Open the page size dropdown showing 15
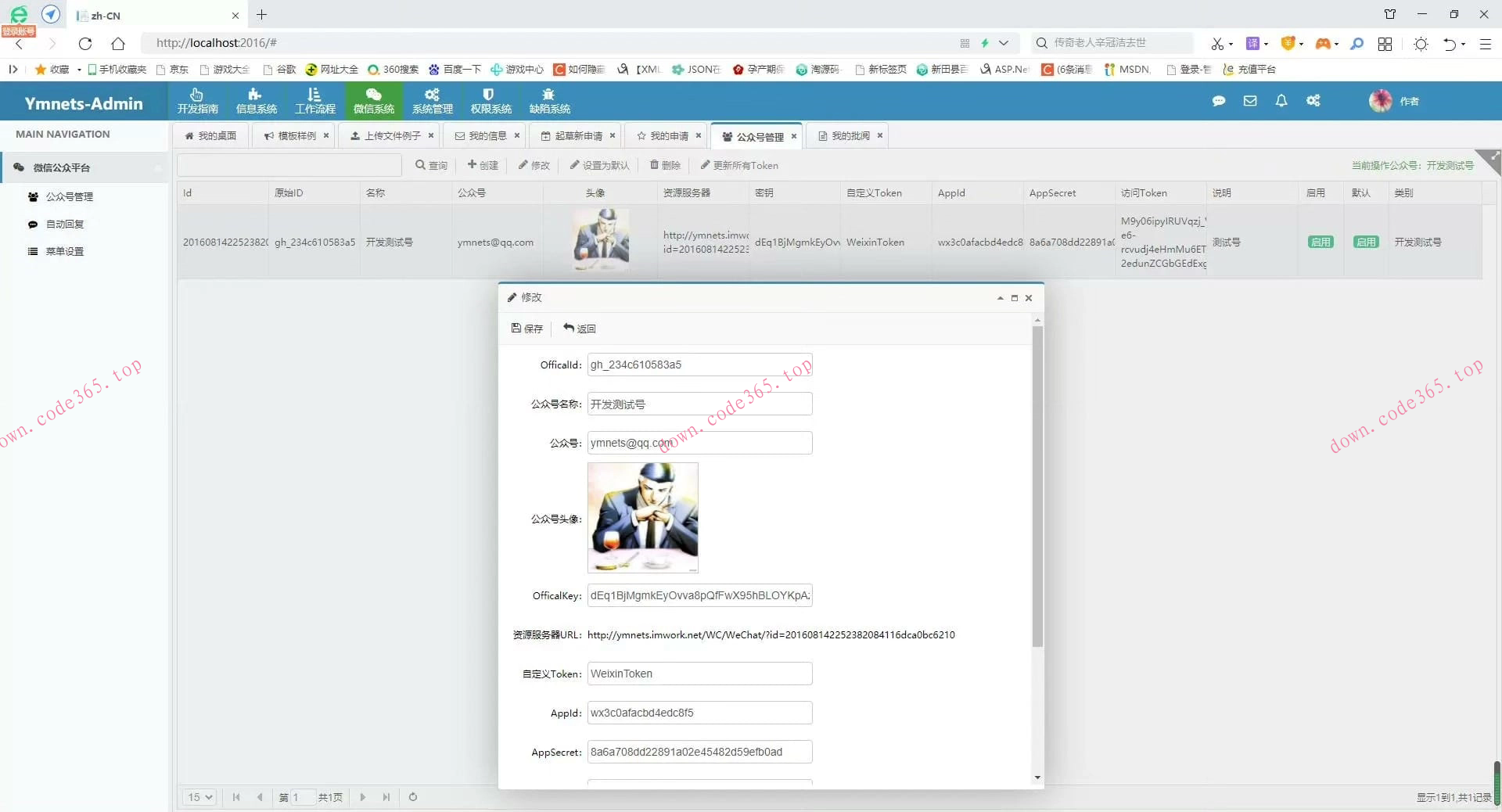The width and height of the screenshot is (1502, 812). coord(199,797)
